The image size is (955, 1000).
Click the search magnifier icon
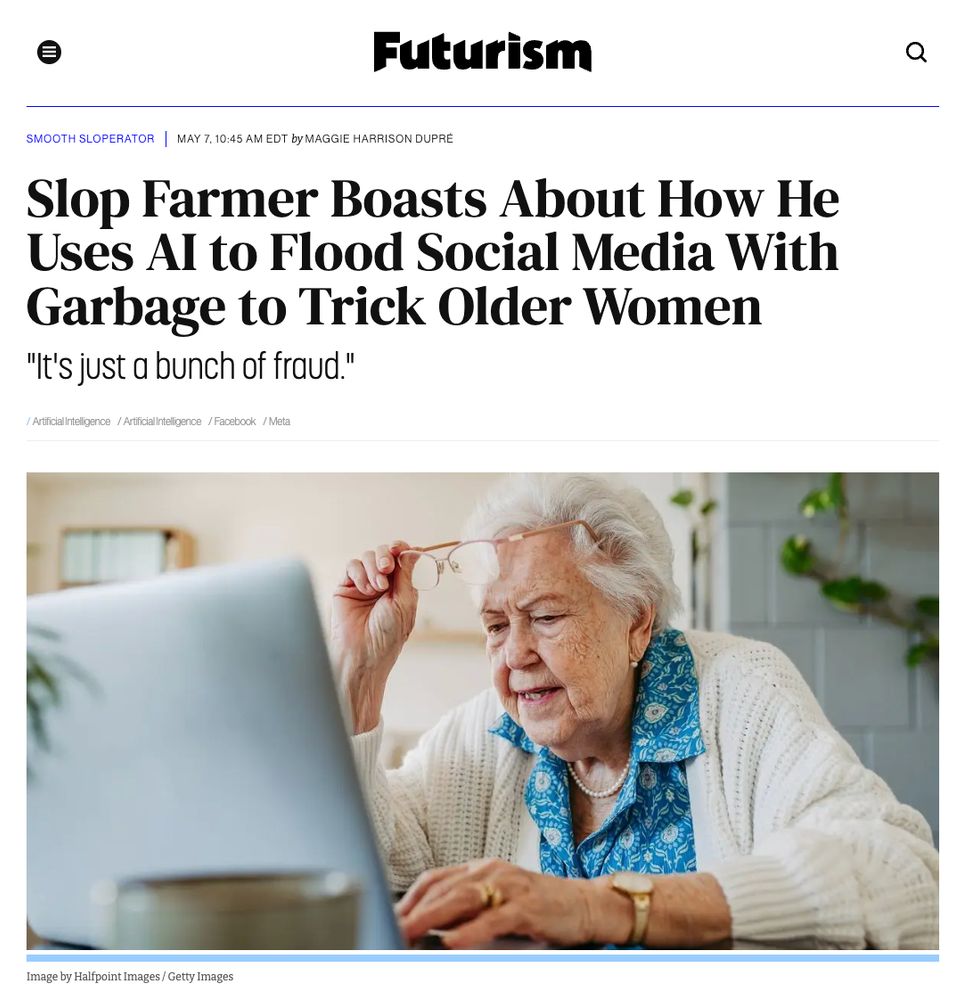pos(916,52)
